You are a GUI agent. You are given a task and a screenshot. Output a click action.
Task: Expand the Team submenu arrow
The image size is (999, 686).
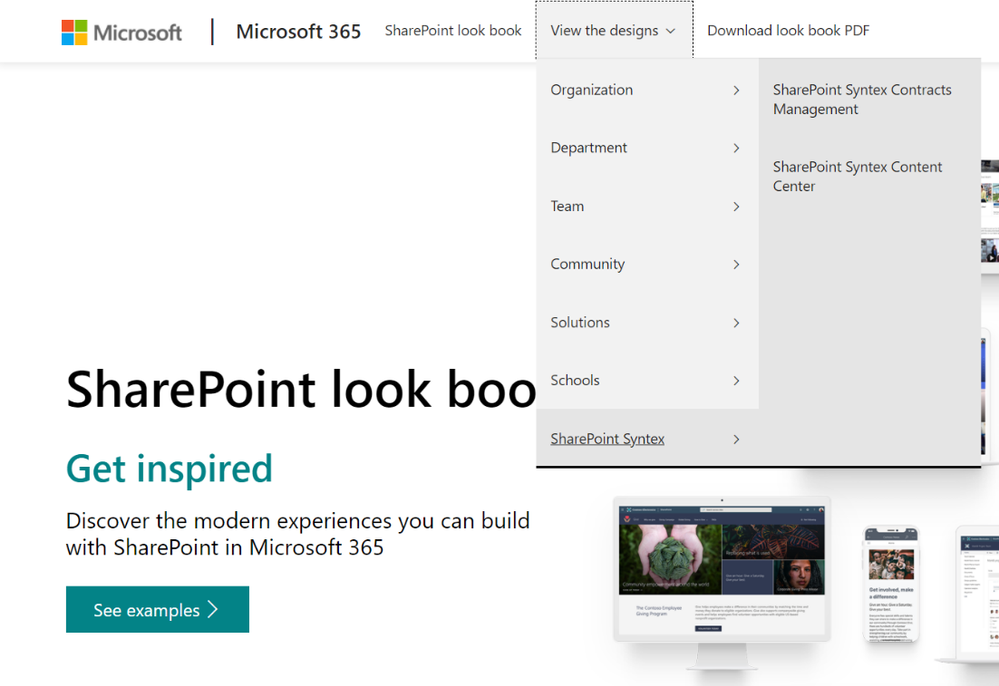[x=736, y=206]
